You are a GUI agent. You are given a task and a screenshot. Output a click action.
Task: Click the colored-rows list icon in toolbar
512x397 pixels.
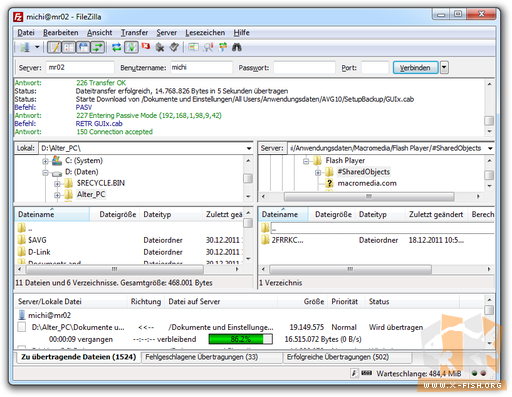point(193,47)
